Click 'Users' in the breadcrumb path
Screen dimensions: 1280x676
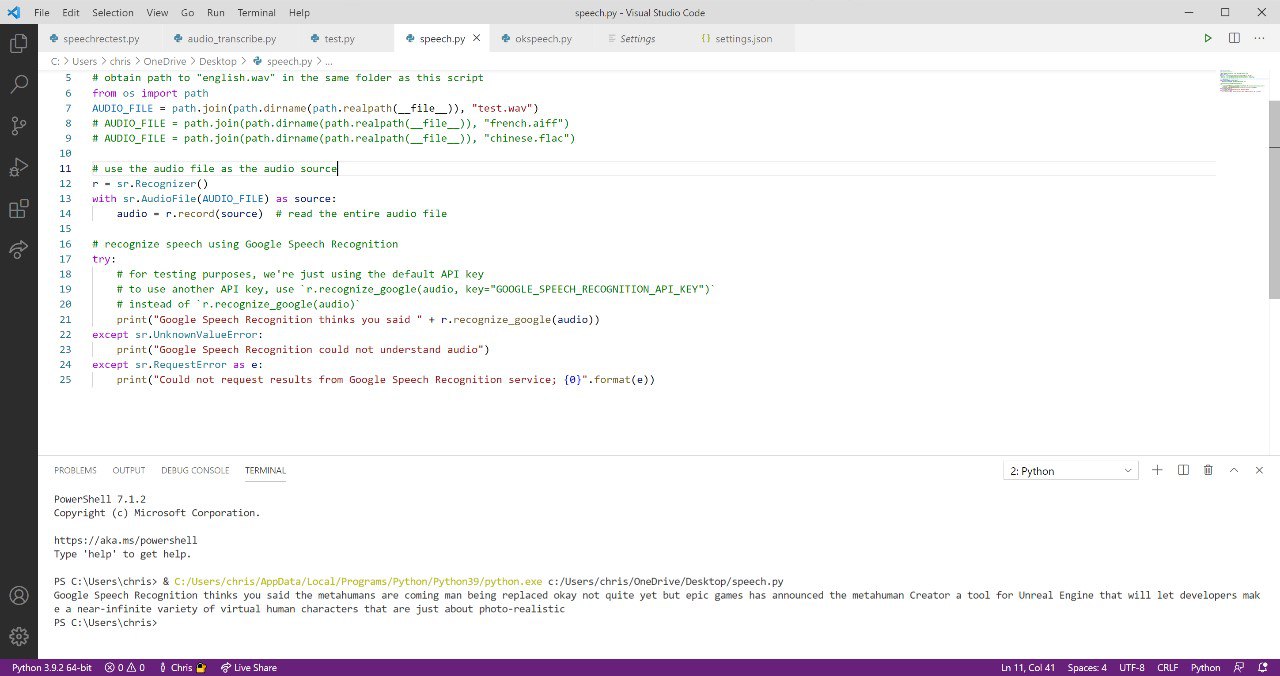84,62
